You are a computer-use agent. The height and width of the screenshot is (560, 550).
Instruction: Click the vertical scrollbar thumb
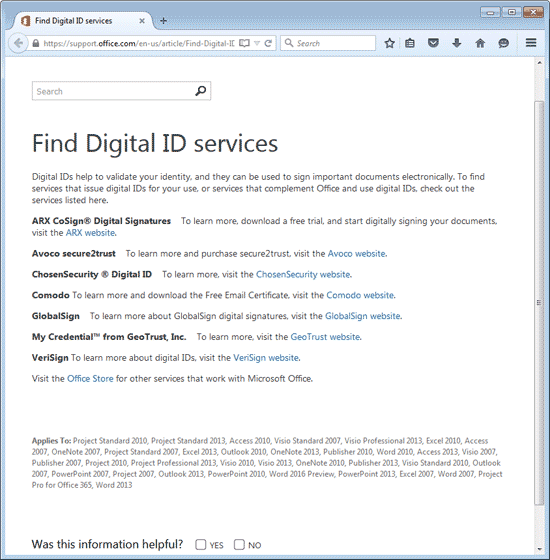[539, 303]
